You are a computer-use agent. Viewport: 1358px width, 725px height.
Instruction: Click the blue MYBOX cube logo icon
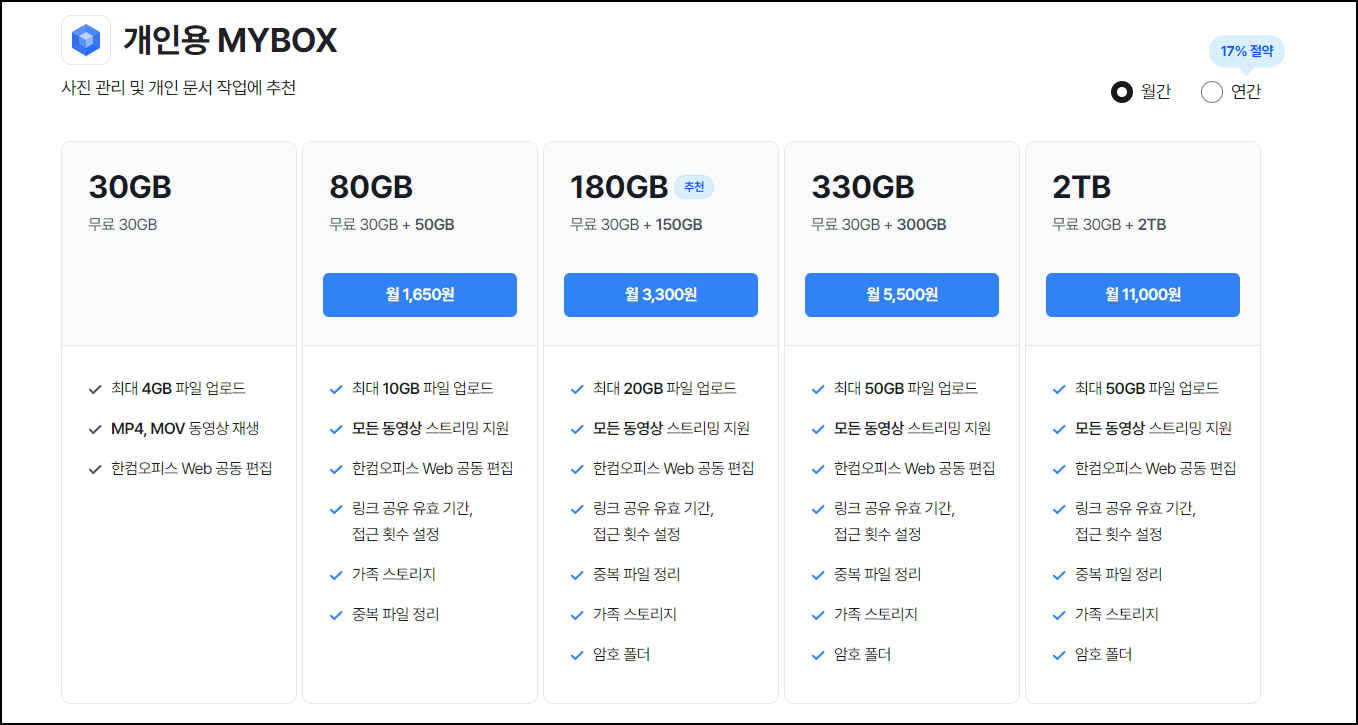pos(86,40)
